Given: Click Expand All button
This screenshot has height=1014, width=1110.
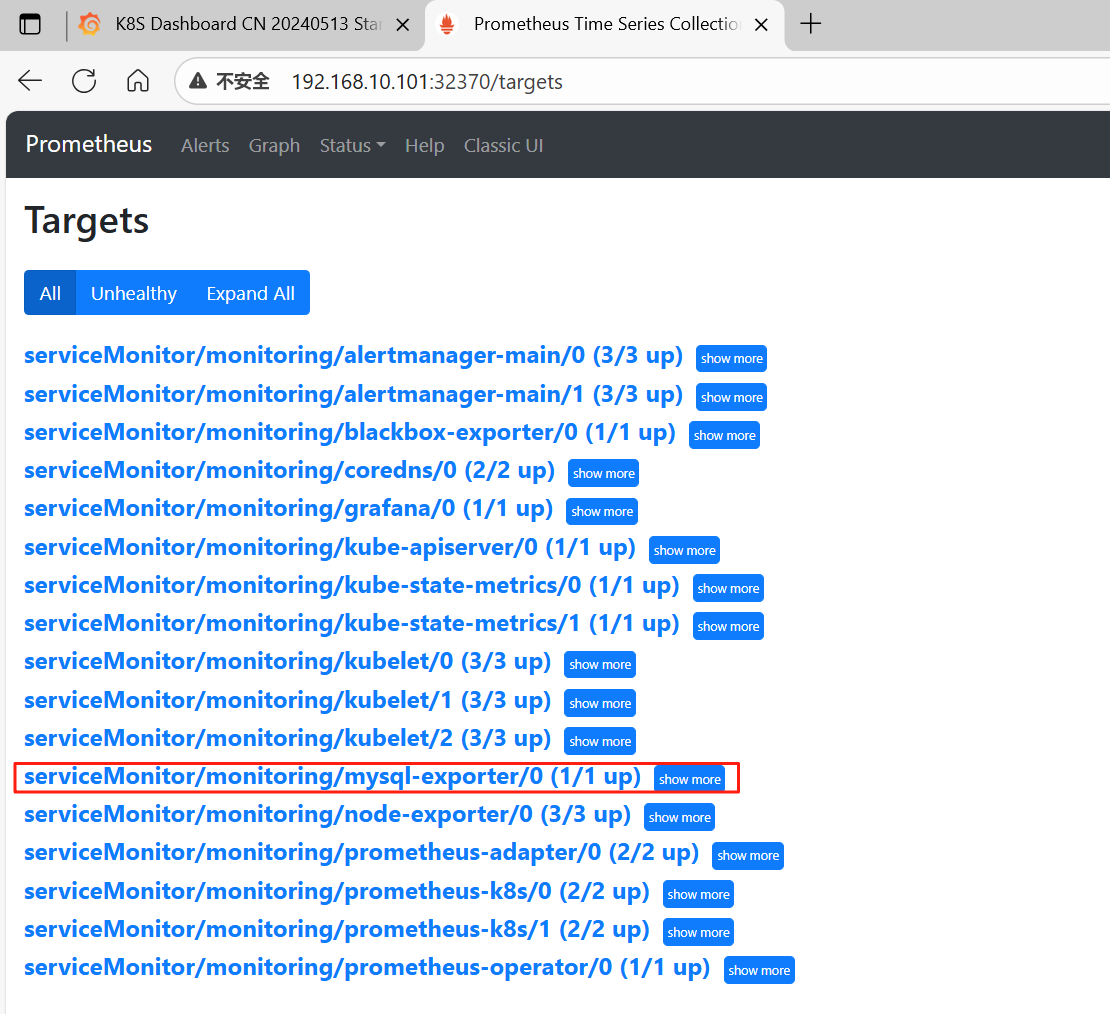Looking at the screenshot, I should [251, 292].
